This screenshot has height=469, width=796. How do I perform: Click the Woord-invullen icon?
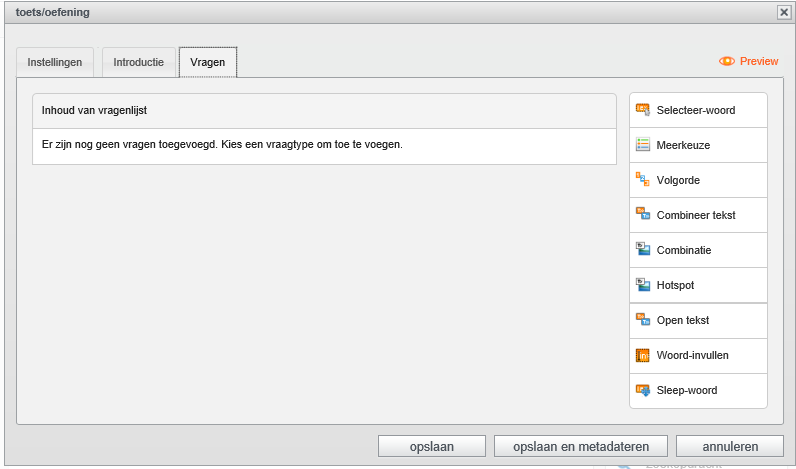pyautogui.click(x=643, y=355)
